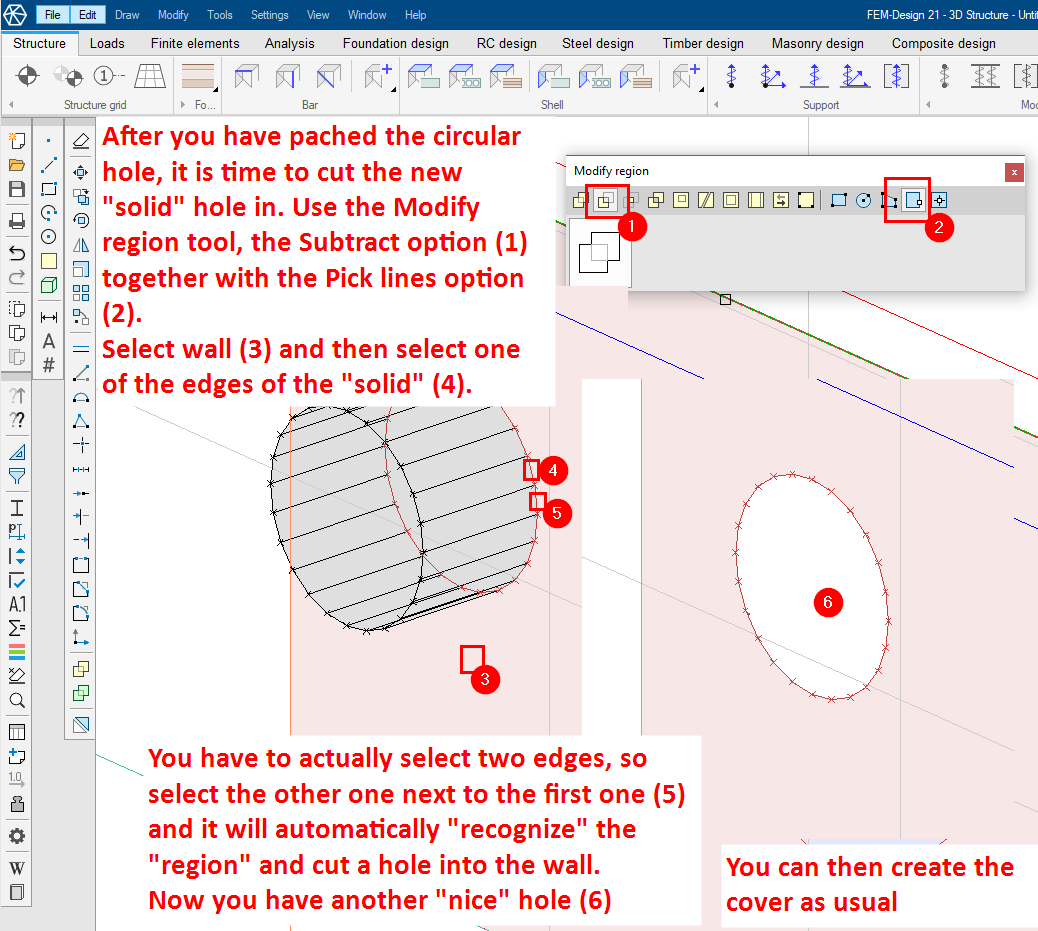The image size is (1038, 931).
Task: Open the Help menu
Action: click(415, 15)
